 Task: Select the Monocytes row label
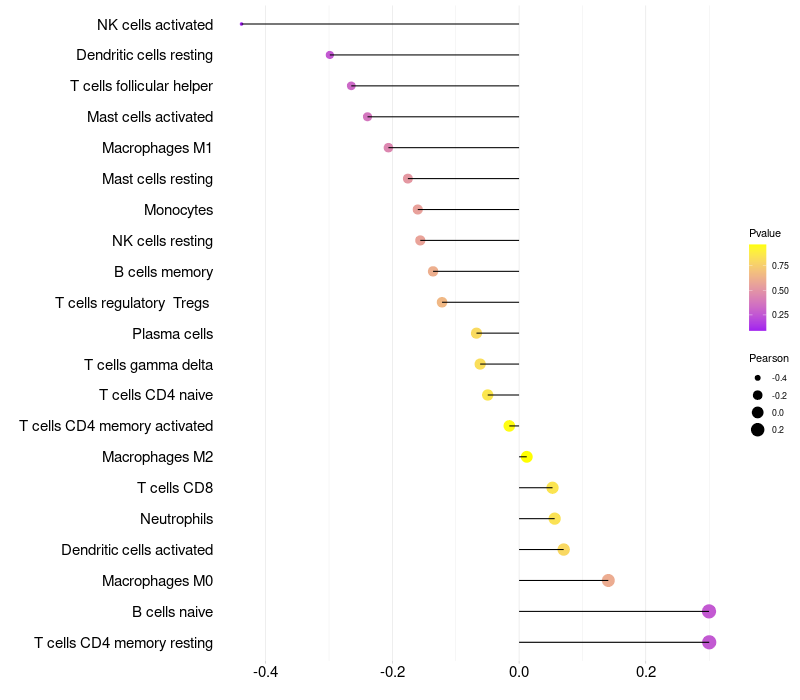(178, 210)
